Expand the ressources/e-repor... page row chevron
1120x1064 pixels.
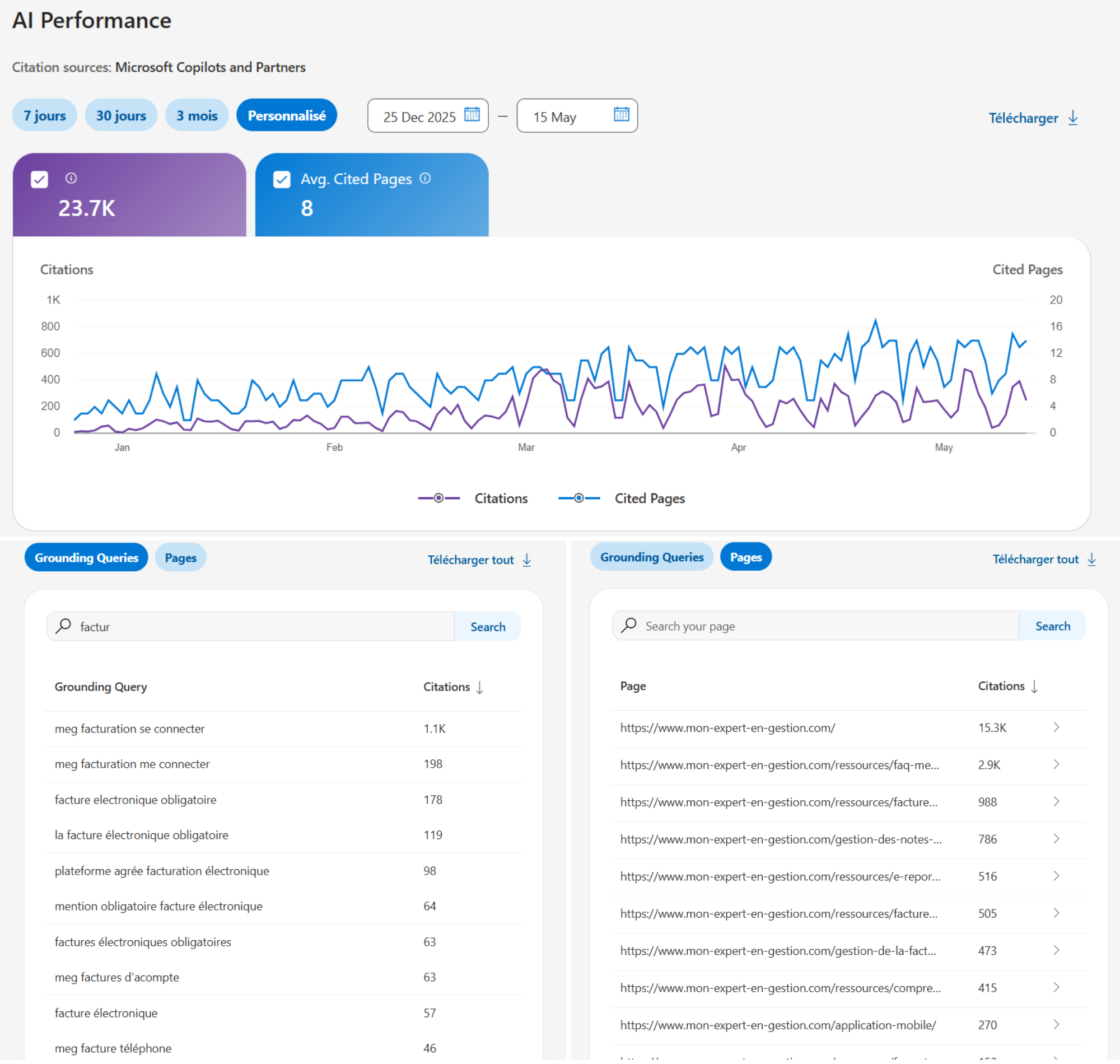1056,876
